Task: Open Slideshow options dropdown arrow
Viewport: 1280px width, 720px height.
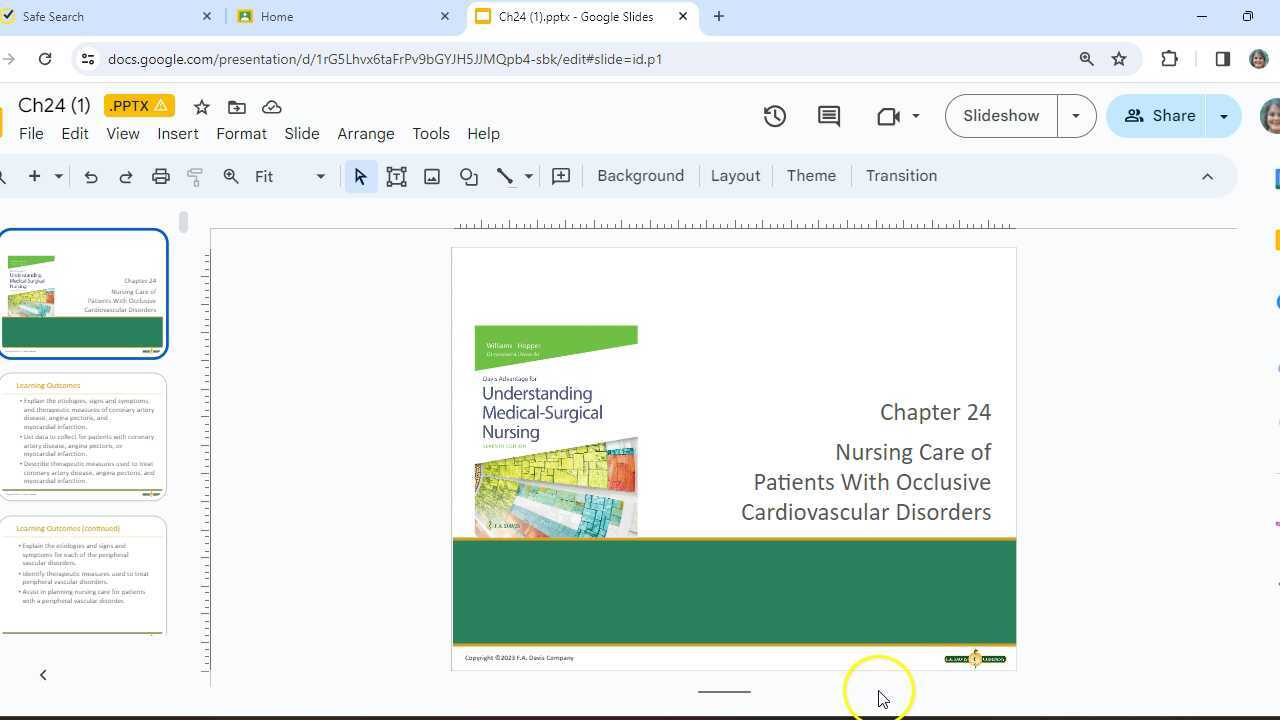Action: (1076, 116)
